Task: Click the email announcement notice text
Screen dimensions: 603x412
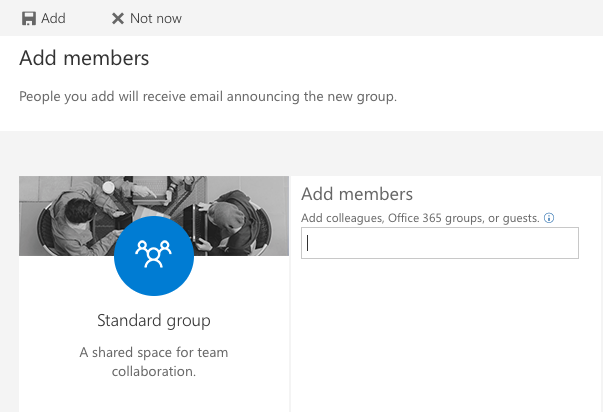Action: pos(208,97)
